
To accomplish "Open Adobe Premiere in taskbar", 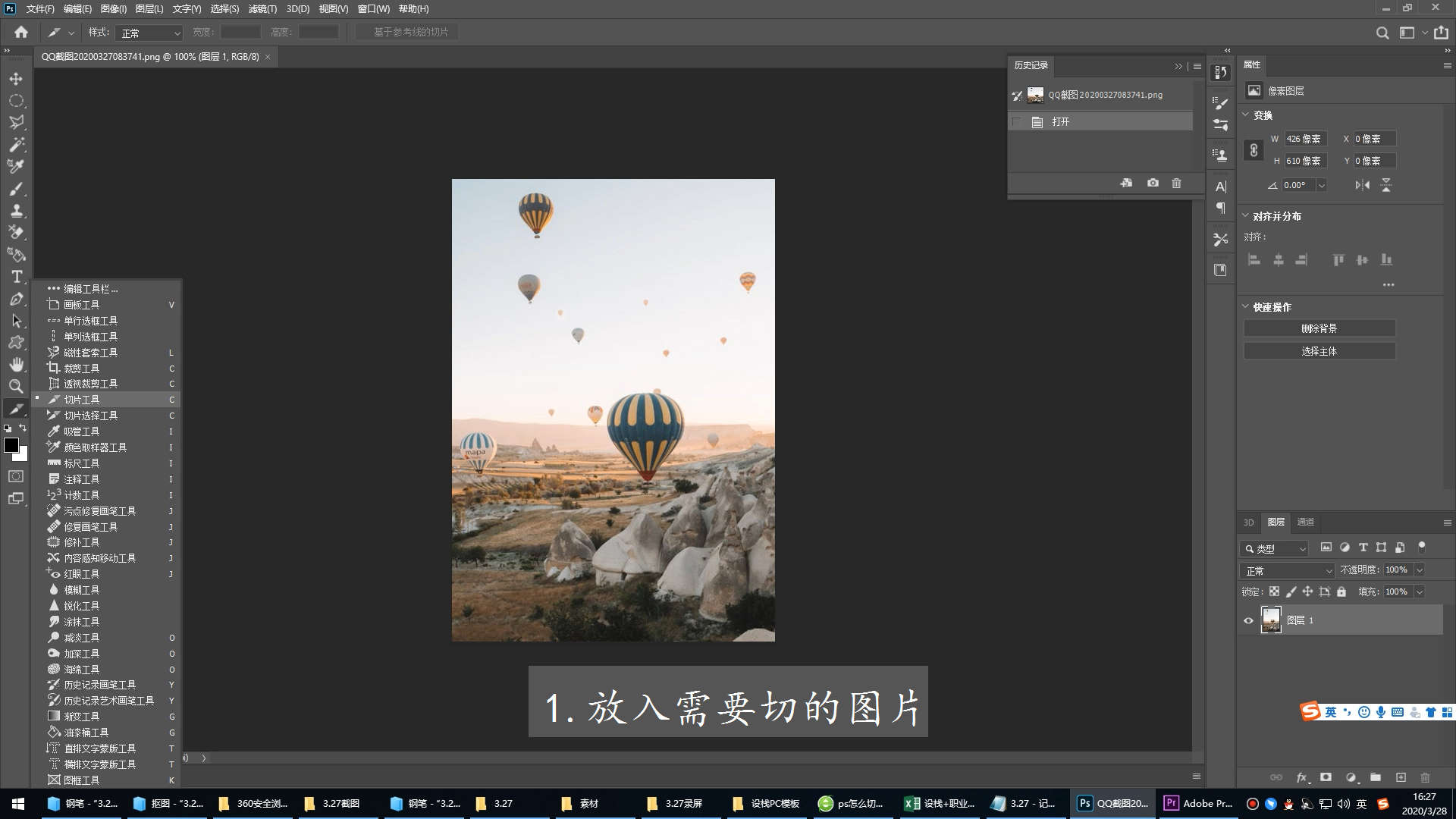I will [x=1199, y=803].
